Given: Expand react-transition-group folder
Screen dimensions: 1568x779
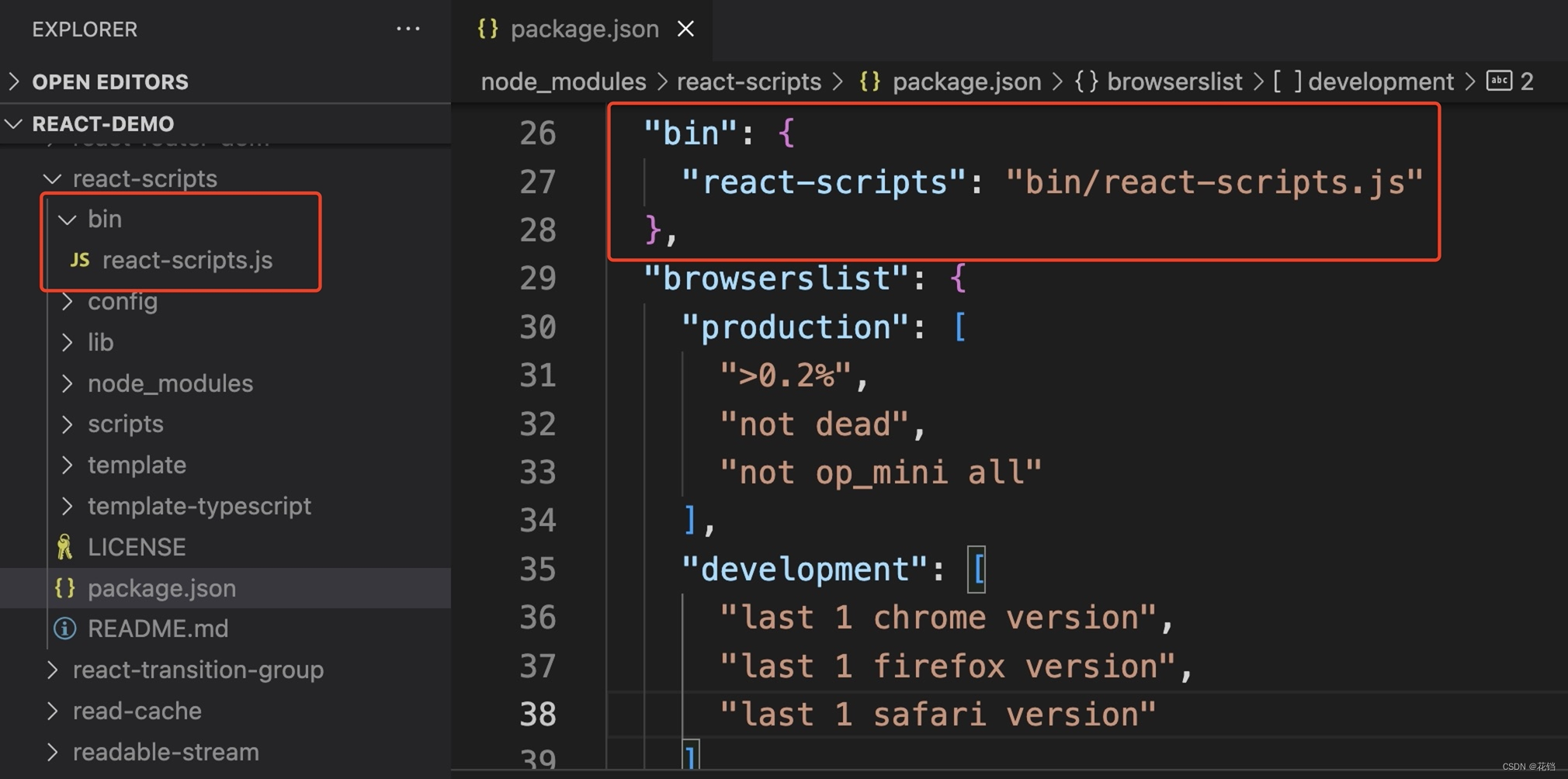Looking at the screenshot, I should pos(225,670).
